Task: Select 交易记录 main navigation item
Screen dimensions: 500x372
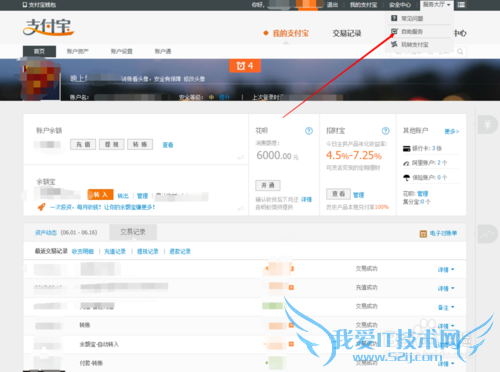Action: tap(347, 33)
